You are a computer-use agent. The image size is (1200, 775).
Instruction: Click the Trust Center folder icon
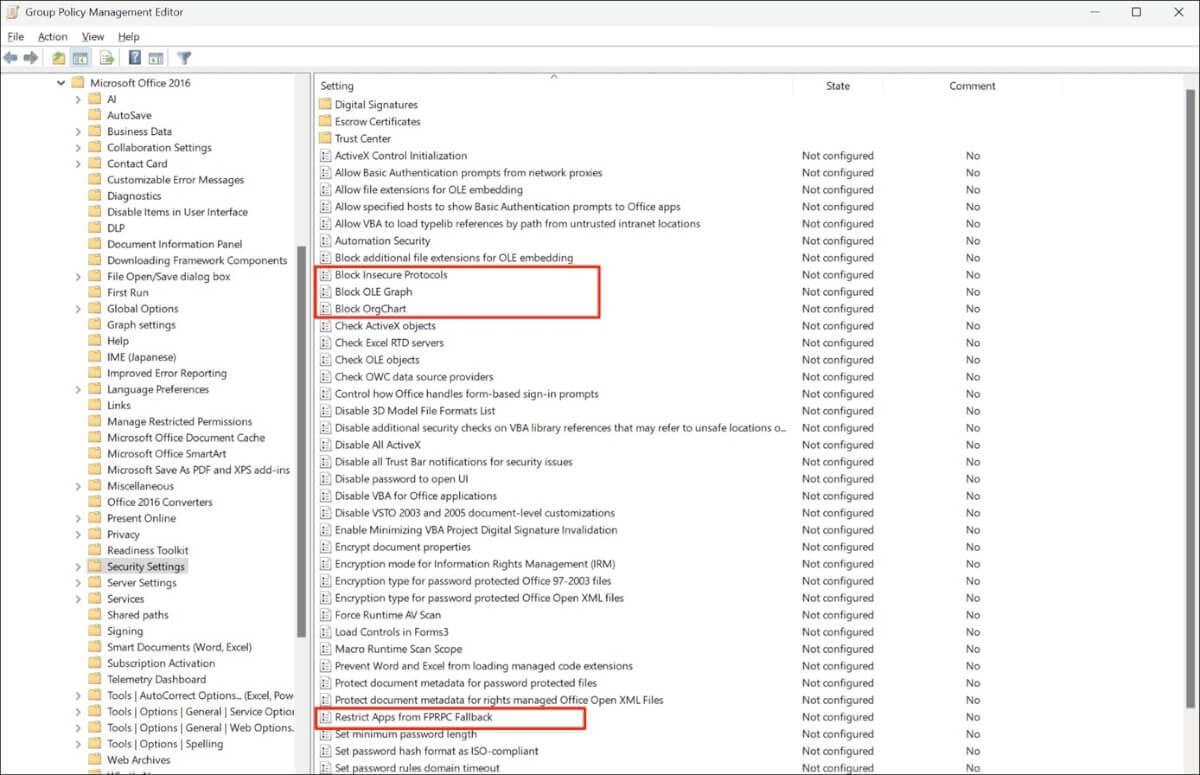click(x=325, y=138)
